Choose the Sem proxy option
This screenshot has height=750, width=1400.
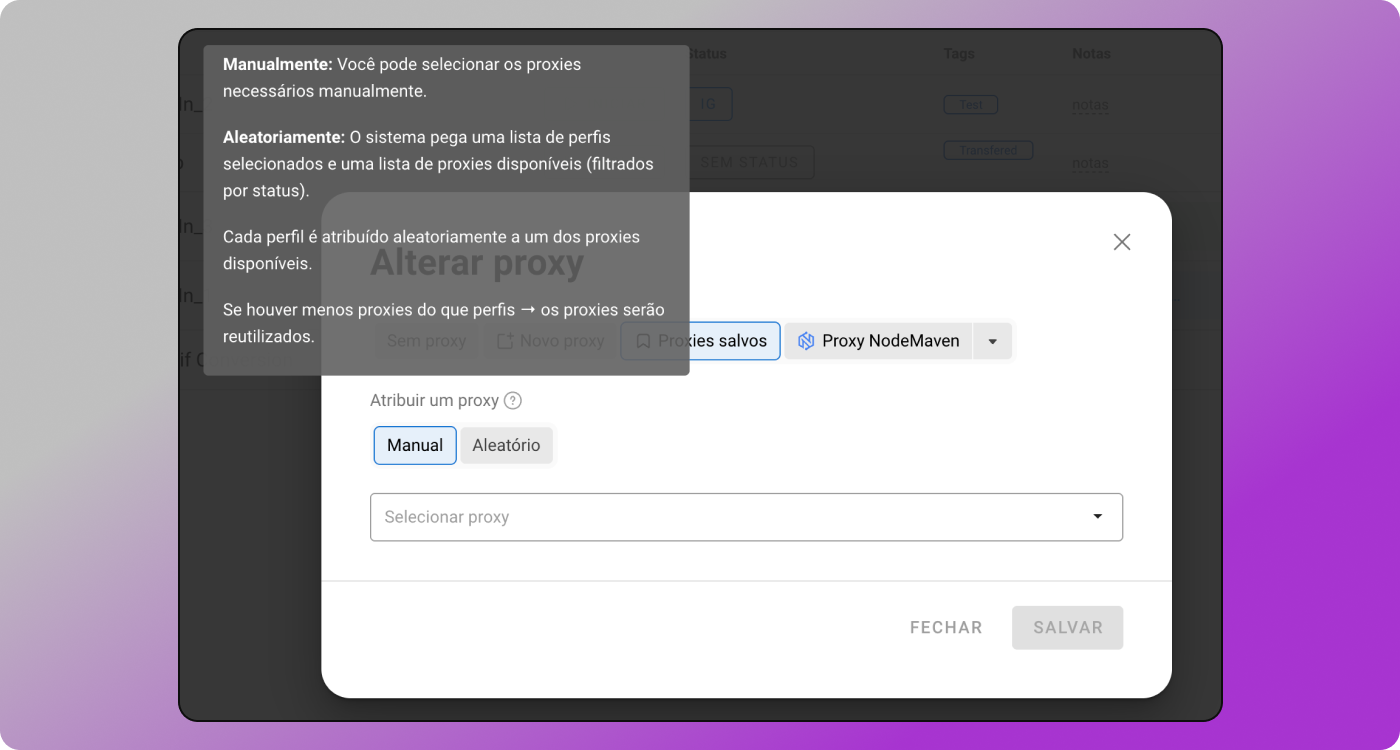[x=426, y=341]
